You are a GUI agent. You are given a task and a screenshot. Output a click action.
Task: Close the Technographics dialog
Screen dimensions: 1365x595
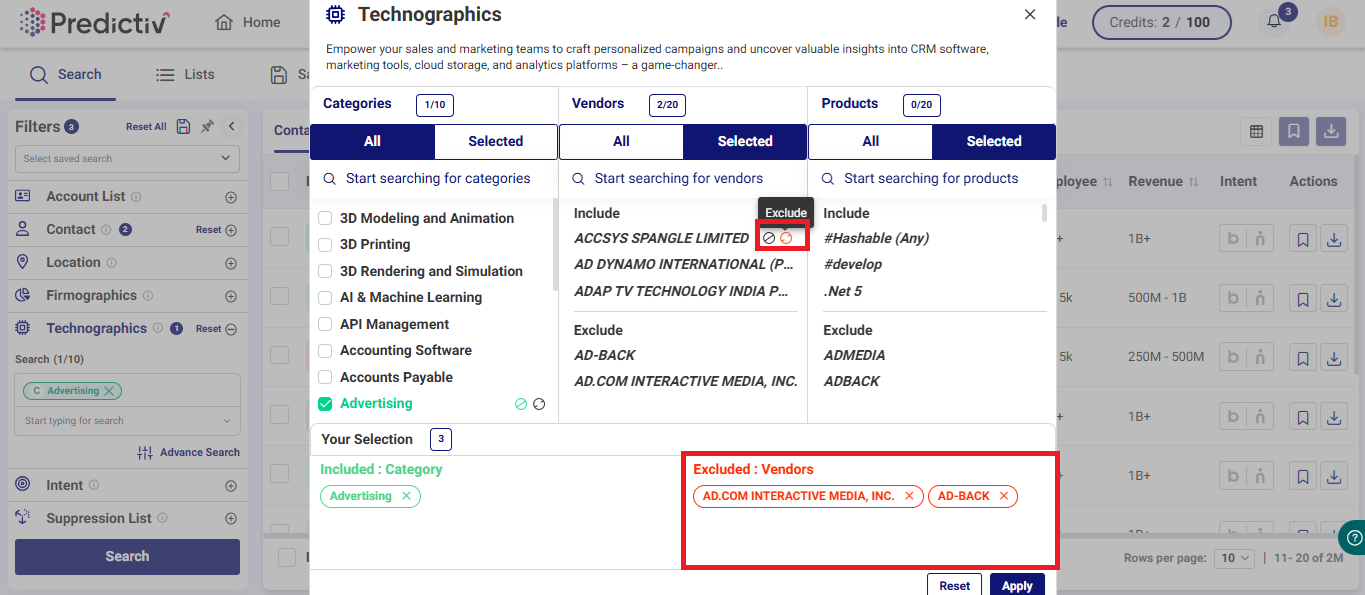(x=1030, y=14)
